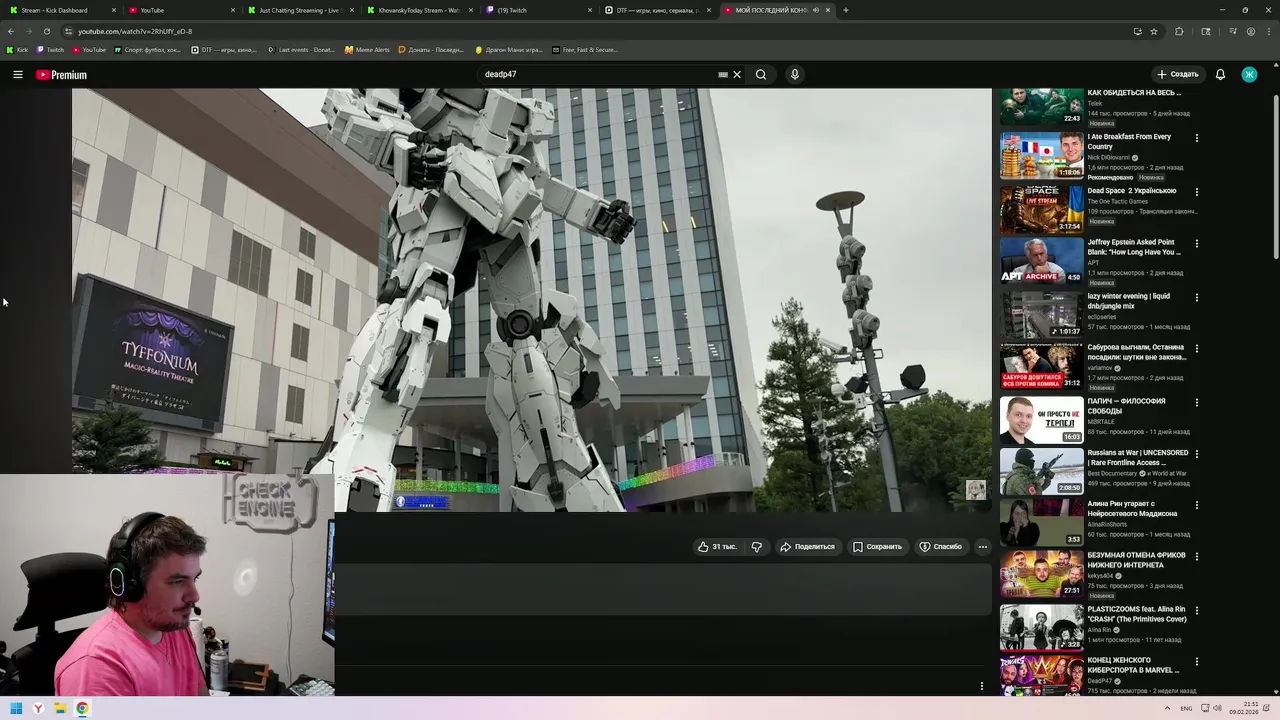1280x720 pixels.
Task: Open options menu for Russians at War video
Action: [1197, 454]
